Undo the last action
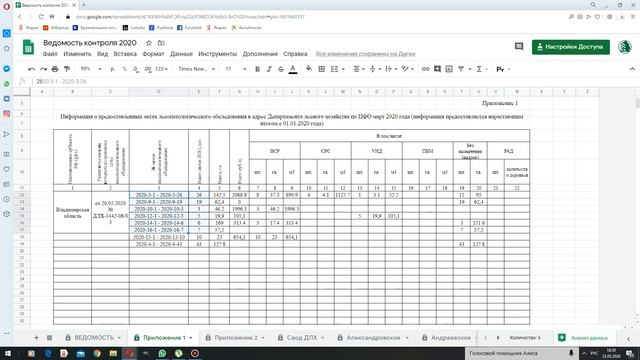The height and width of the screenshot is (360, 640). [x=31, y=69]
